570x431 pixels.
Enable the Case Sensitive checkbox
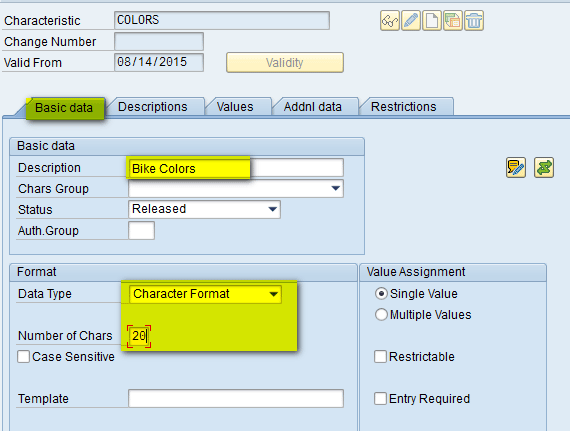click(24, 357)
